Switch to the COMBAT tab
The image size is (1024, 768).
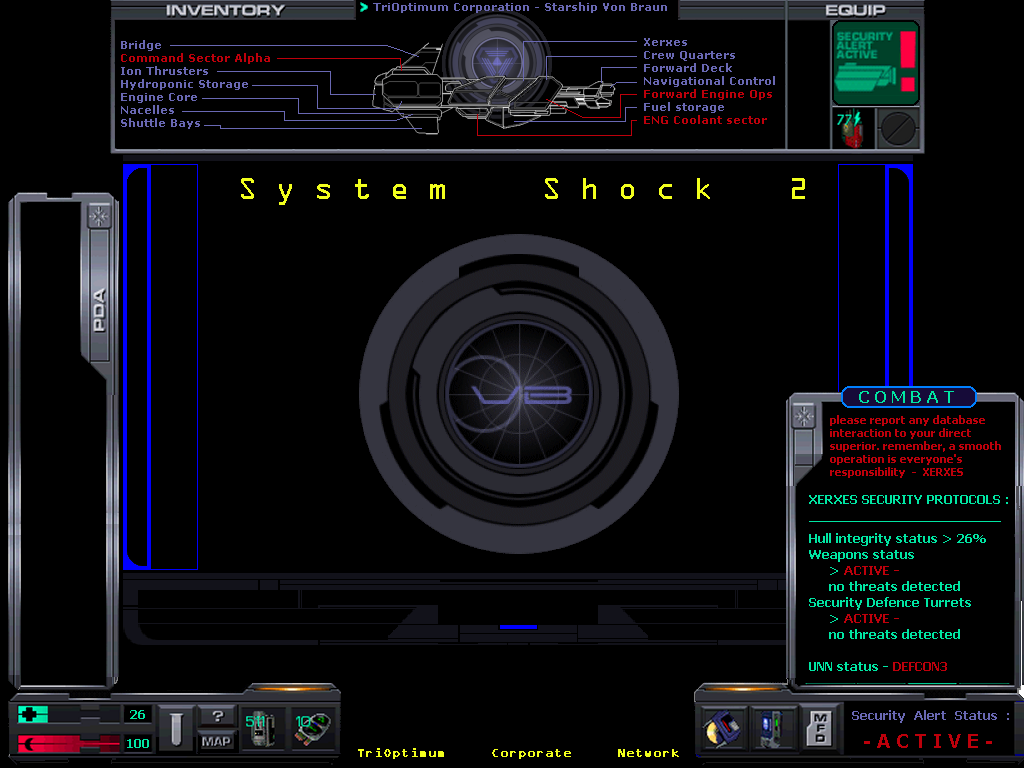[x=908, y=397]
